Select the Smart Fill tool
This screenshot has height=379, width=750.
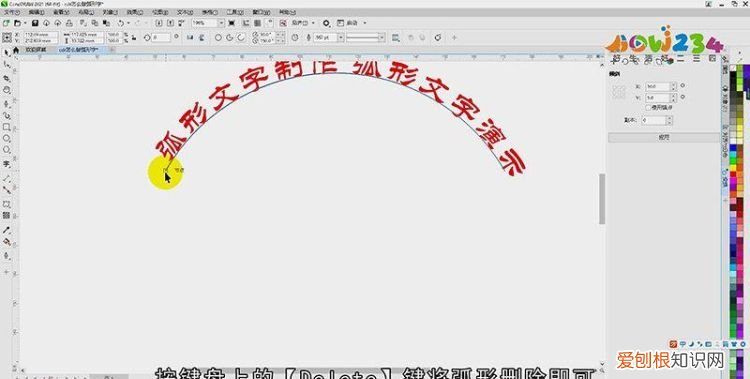coord(7,256)
